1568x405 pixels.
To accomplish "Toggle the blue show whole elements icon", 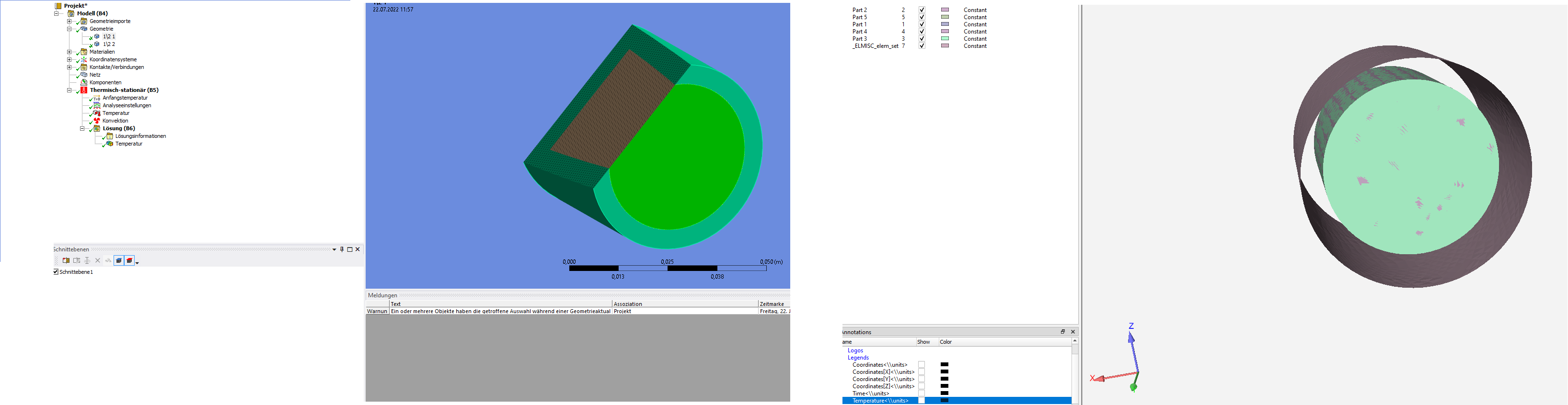I will click(119, 260).
